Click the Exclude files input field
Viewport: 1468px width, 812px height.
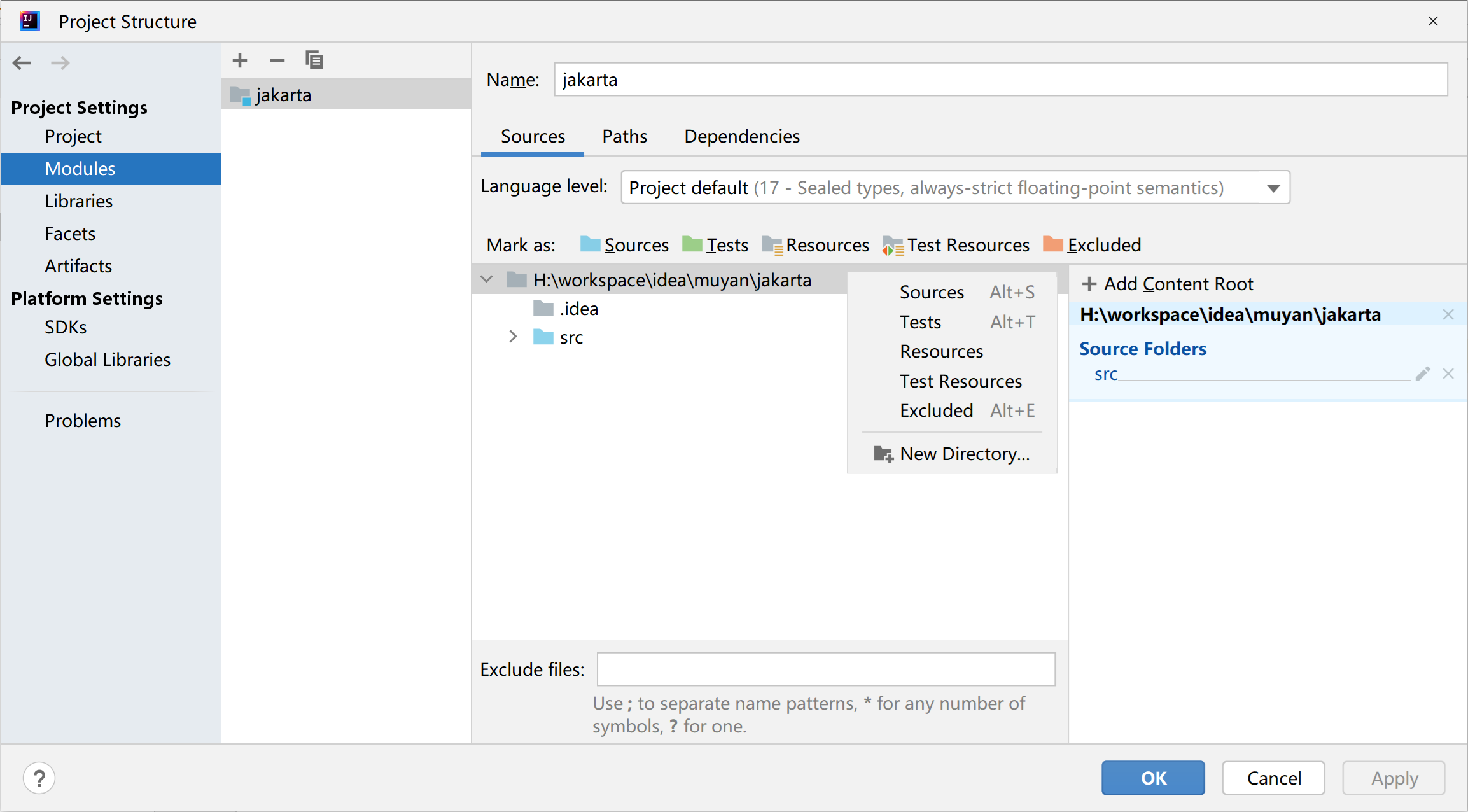(825, 669)
